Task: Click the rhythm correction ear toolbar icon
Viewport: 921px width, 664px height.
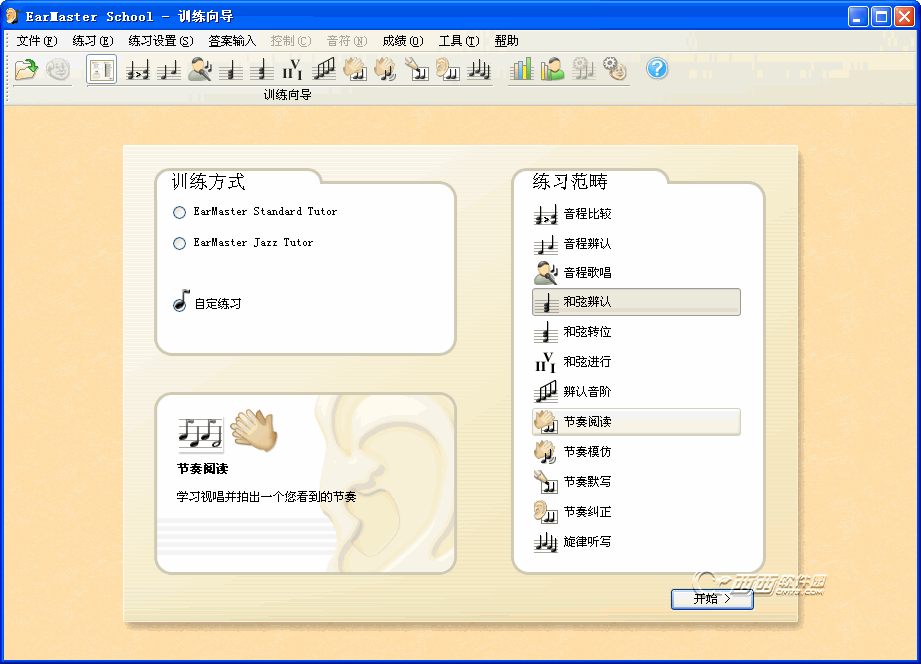Action: [448, 69]
